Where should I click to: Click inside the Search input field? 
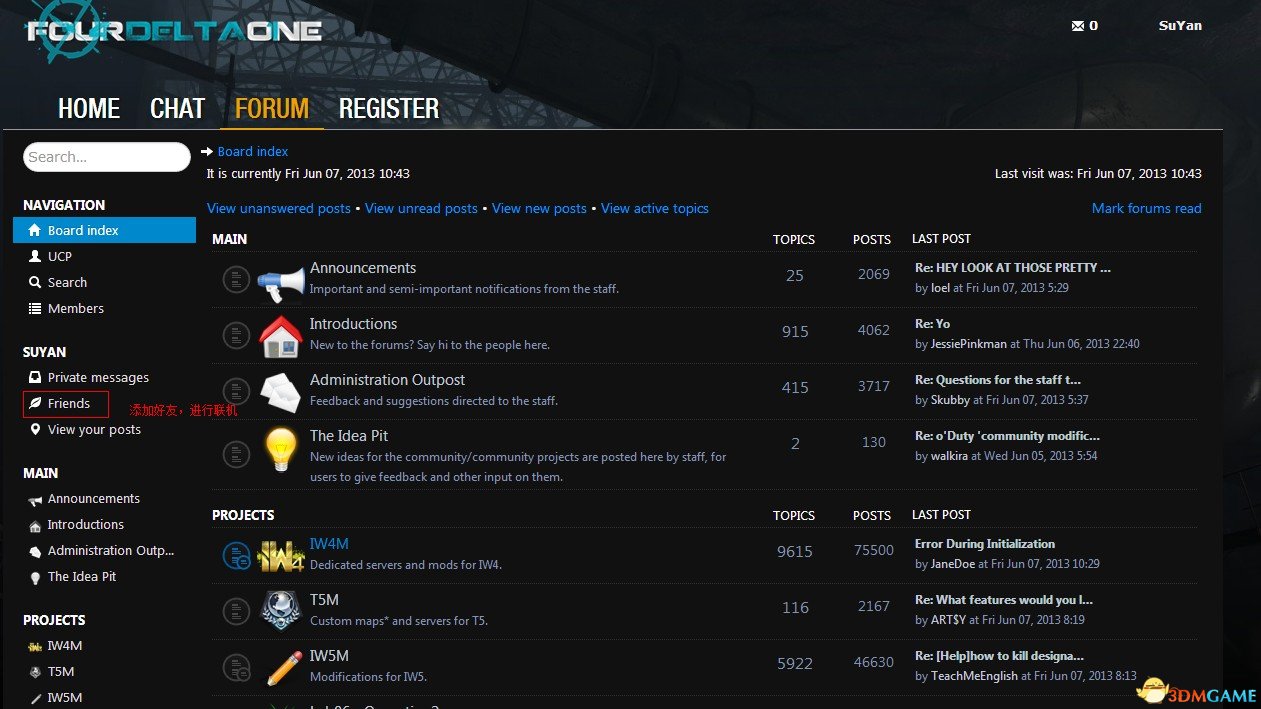(x=106, y=157)
